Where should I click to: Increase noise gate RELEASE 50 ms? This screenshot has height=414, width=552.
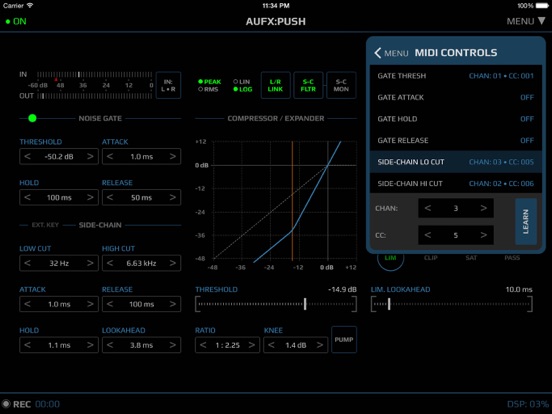172,197
